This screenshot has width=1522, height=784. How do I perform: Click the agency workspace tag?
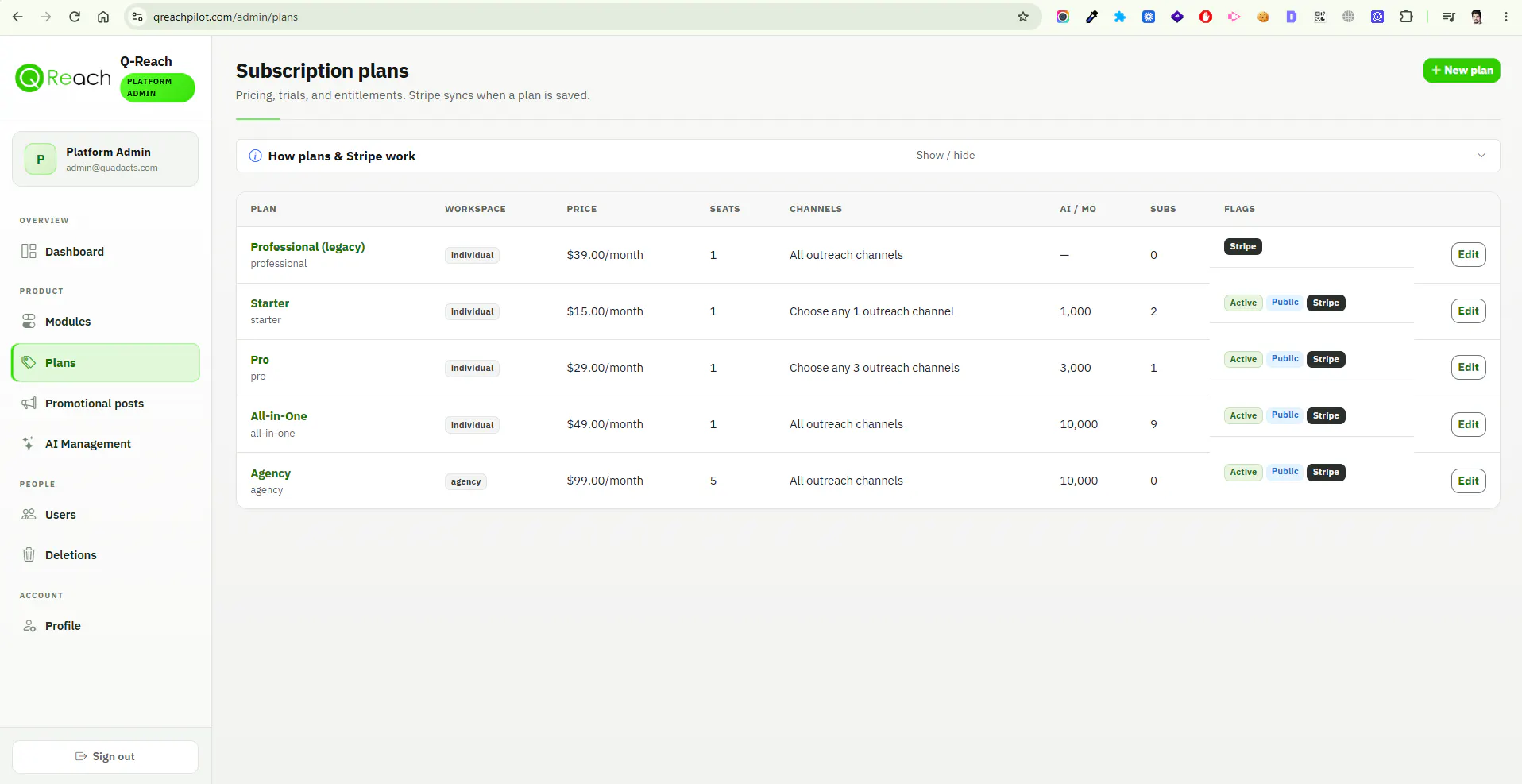(465, 482)
